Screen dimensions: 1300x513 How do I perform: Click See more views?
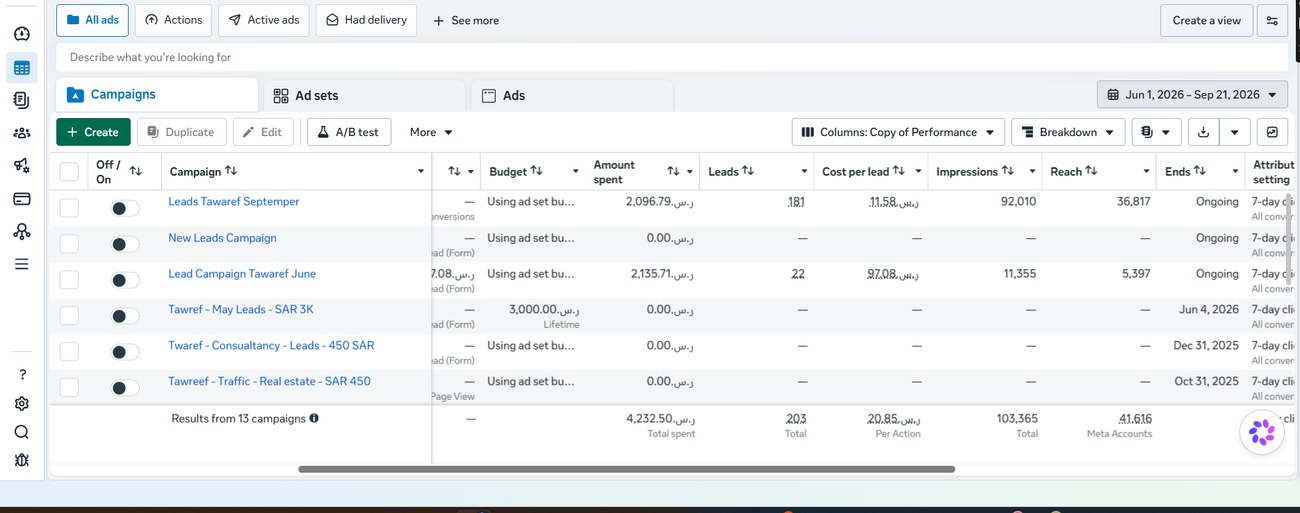point(466,20)
